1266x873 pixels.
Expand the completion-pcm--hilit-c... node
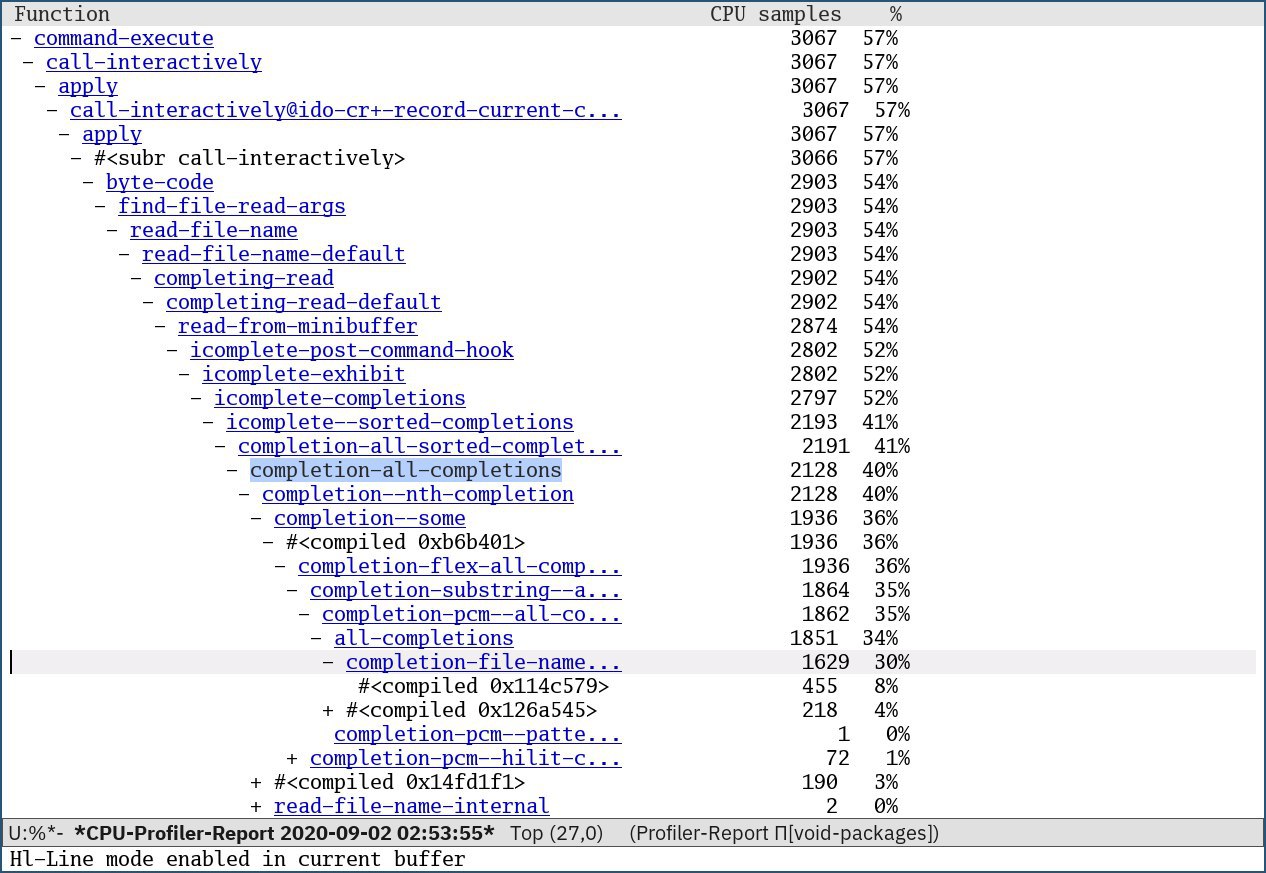tap(292, 758)
